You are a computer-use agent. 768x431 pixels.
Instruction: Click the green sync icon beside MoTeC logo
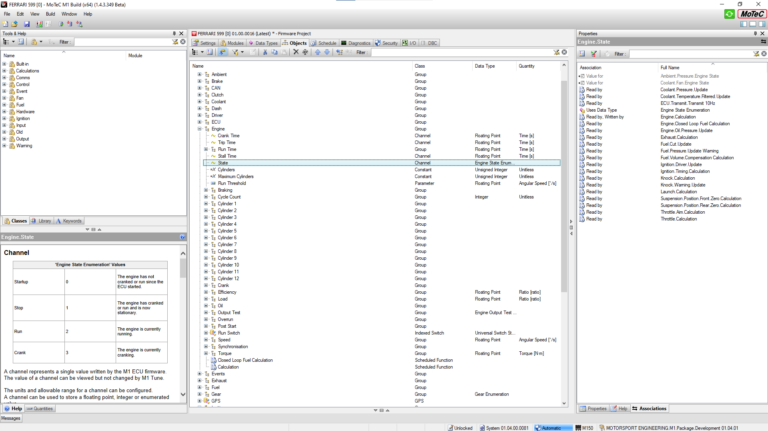(x=729, y=14)
